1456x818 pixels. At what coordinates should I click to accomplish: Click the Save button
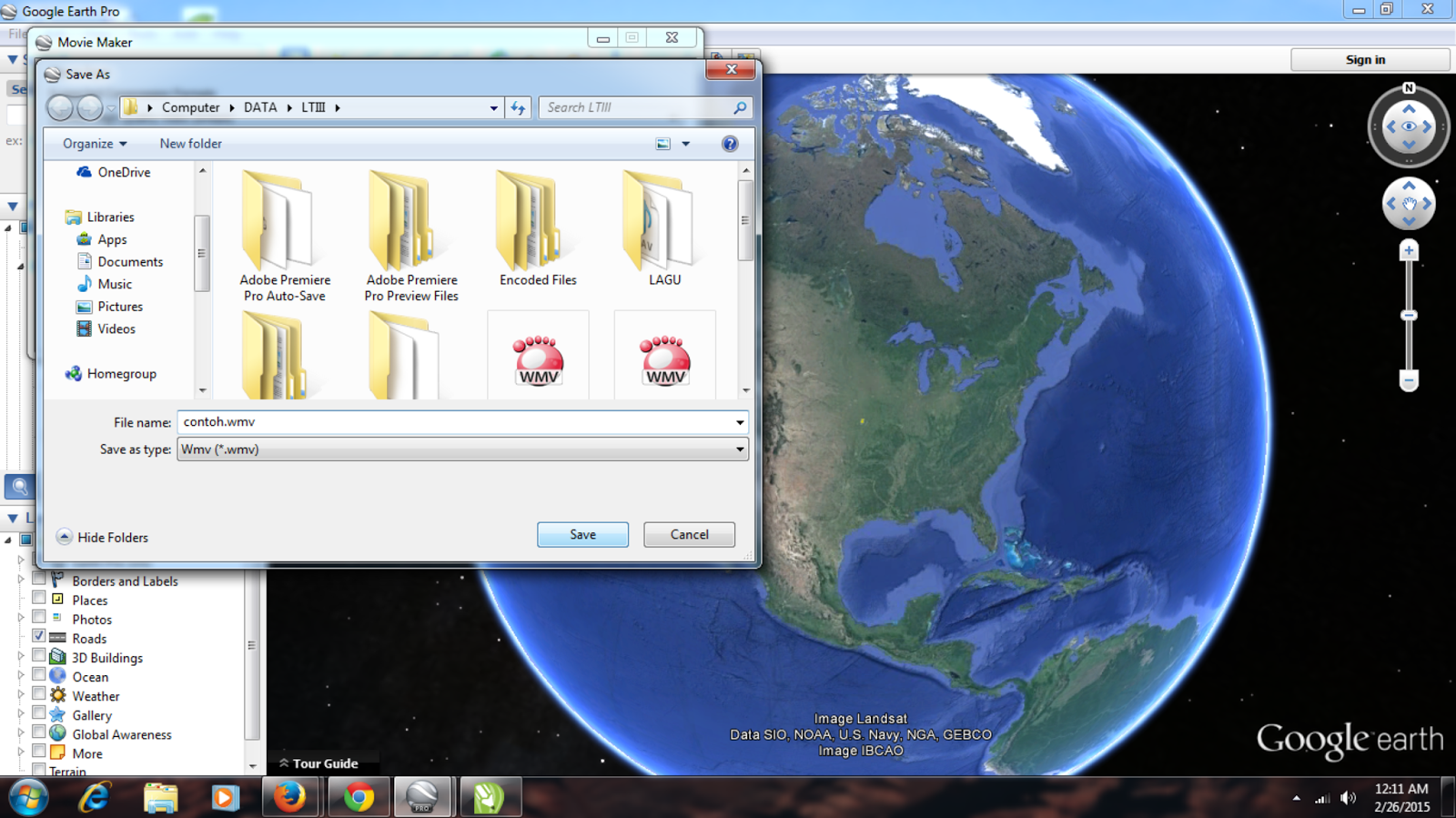tap(582, 535)
